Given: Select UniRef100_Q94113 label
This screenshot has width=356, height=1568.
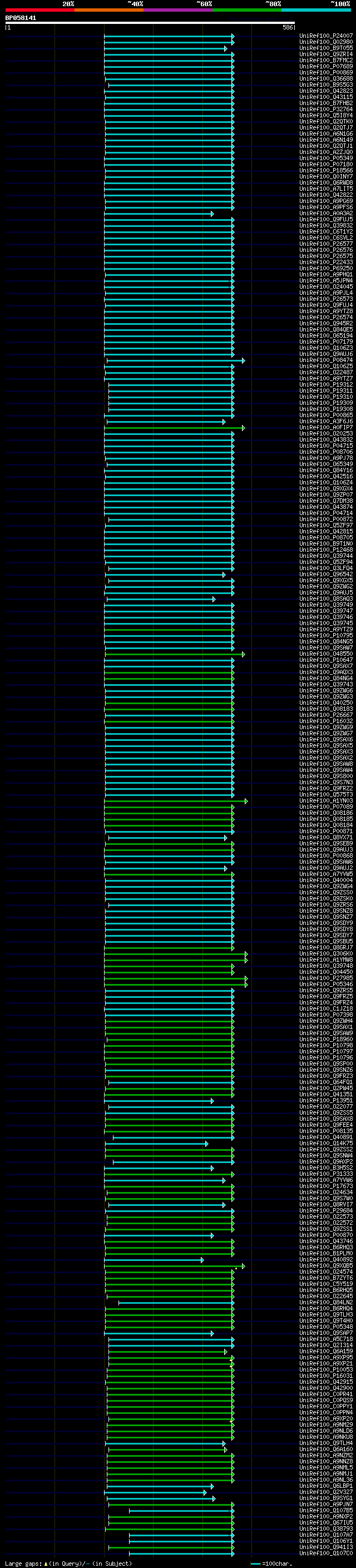Looking at the screenshot, I should pos(326,1547).
